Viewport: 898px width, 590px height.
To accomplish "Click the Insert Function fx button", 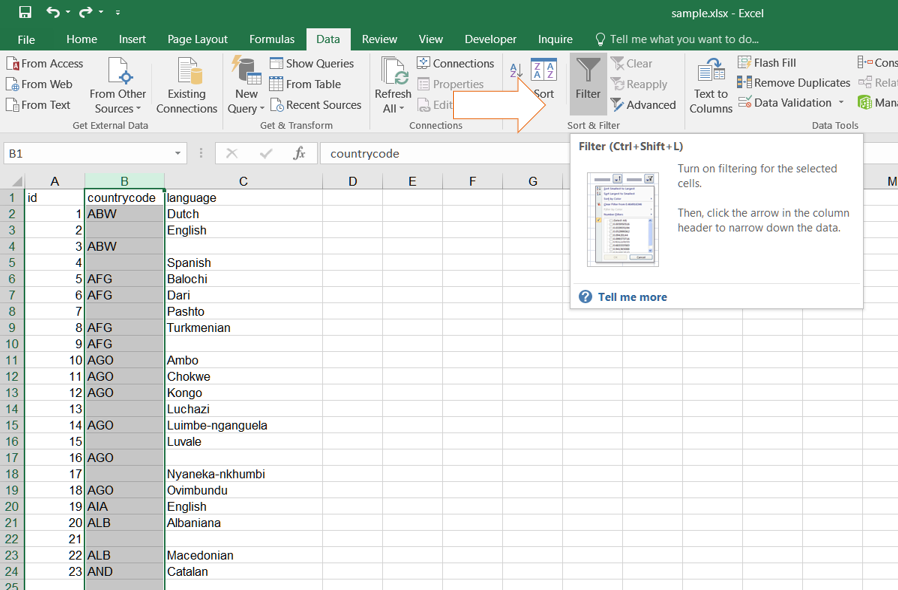I will pyautogui.click(x=298, y=154).
